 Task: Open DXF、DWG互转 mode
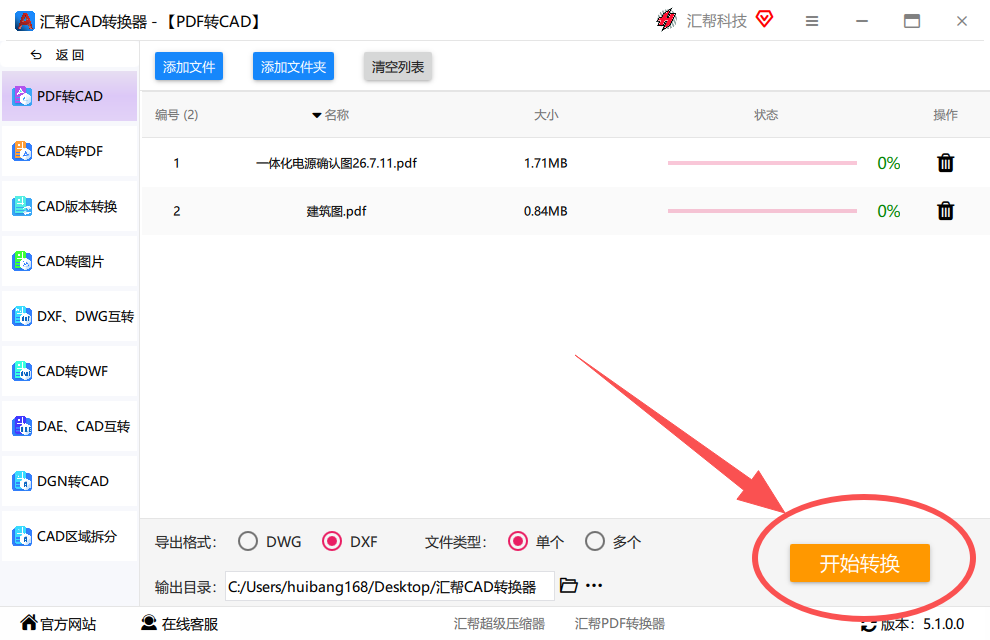pos(69,316)
